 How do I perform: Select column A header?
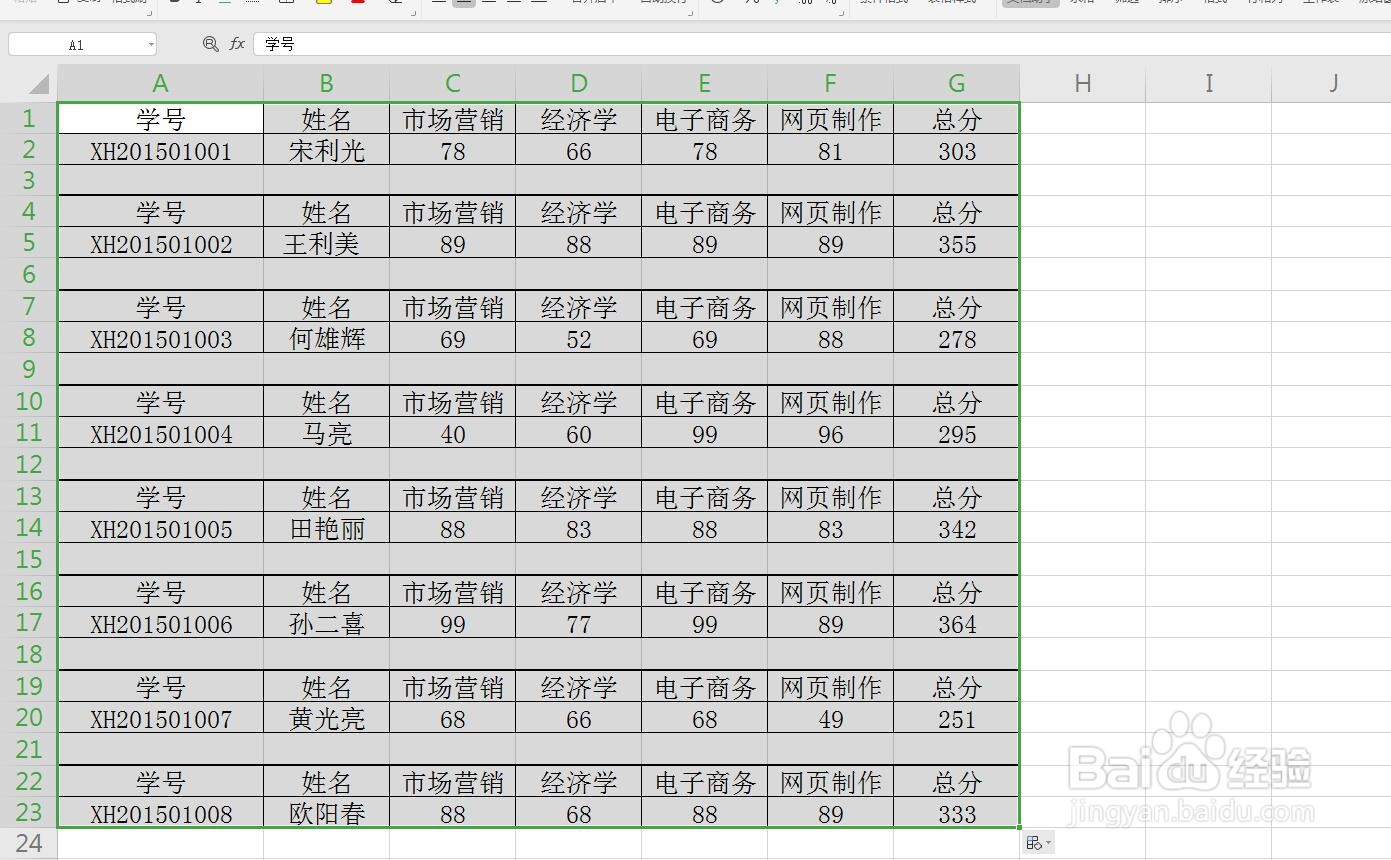coord(161,84)
